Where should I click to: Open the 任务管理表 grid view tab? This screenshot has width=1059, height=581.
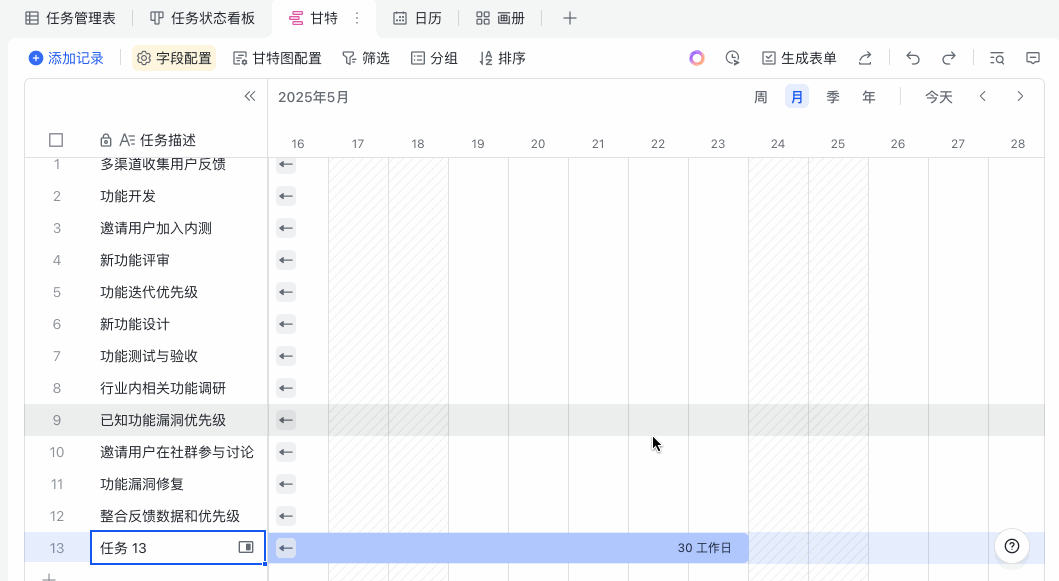click(x=70, y=18)
